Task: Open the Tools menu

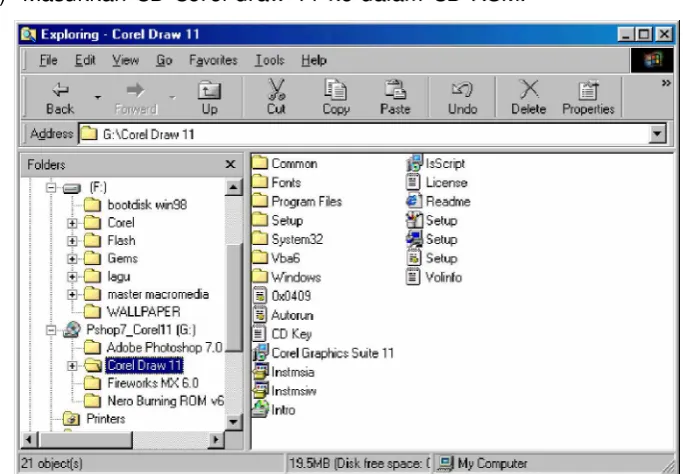Action: tap(270, 60)
